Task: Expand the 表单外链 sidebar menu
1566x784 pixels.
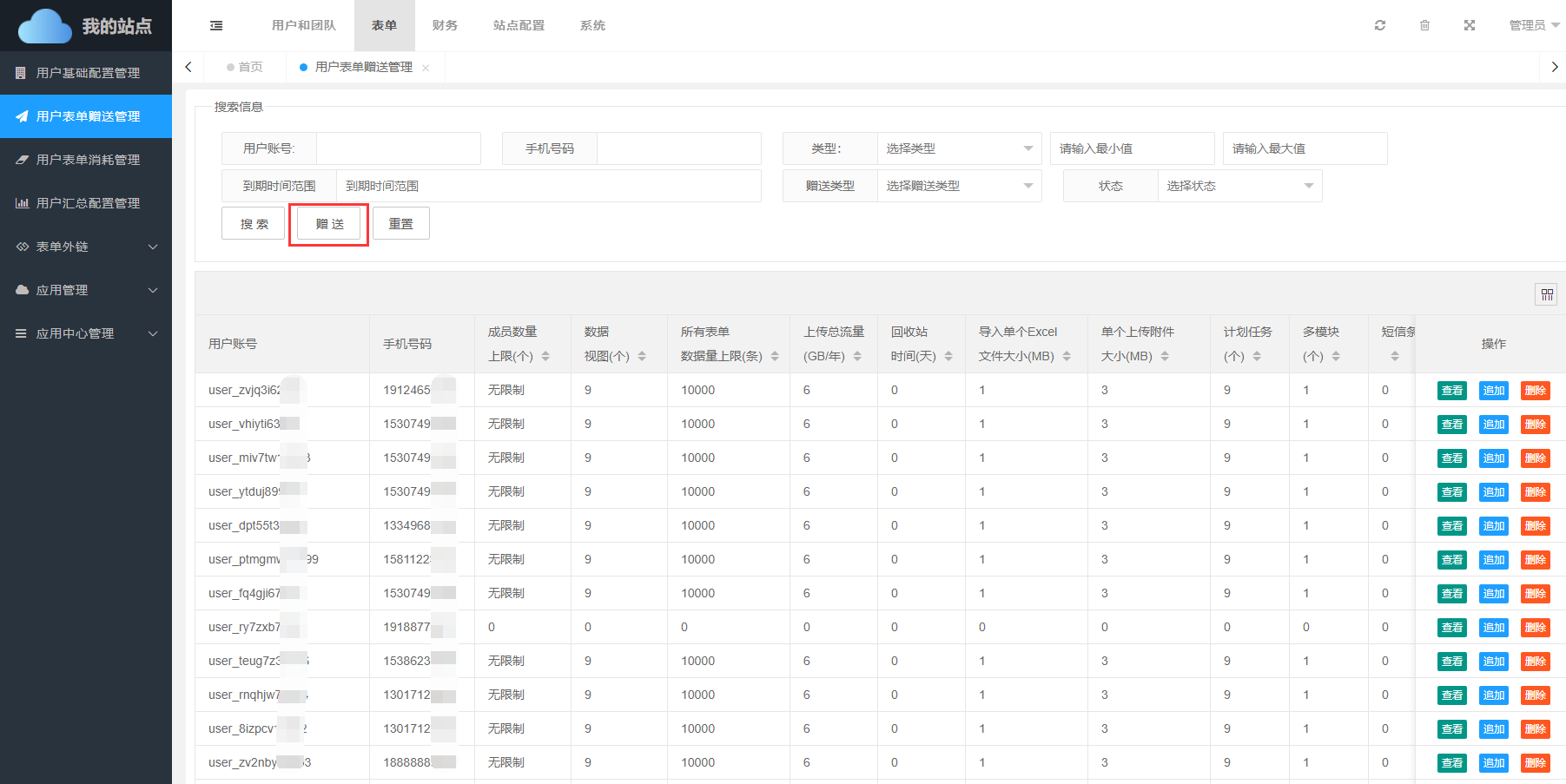Action: (86, 247)
